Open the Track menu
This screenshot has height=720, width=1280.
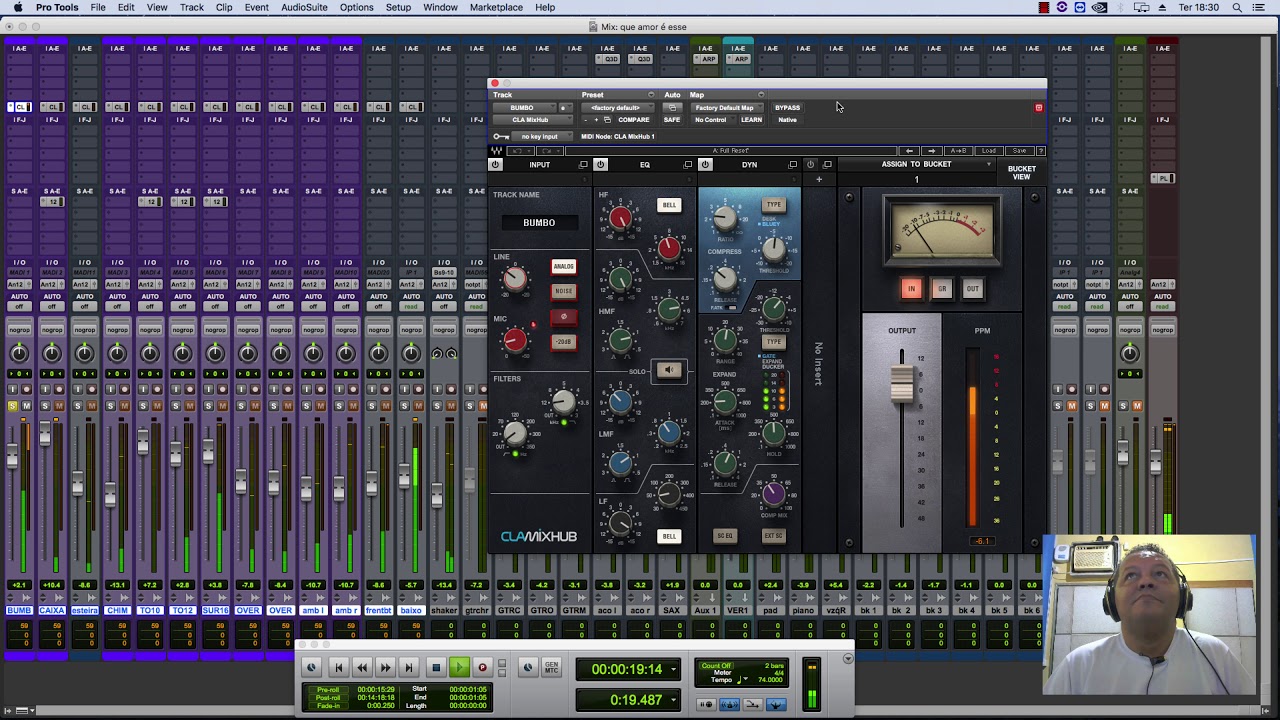click(x=192, y=7)
